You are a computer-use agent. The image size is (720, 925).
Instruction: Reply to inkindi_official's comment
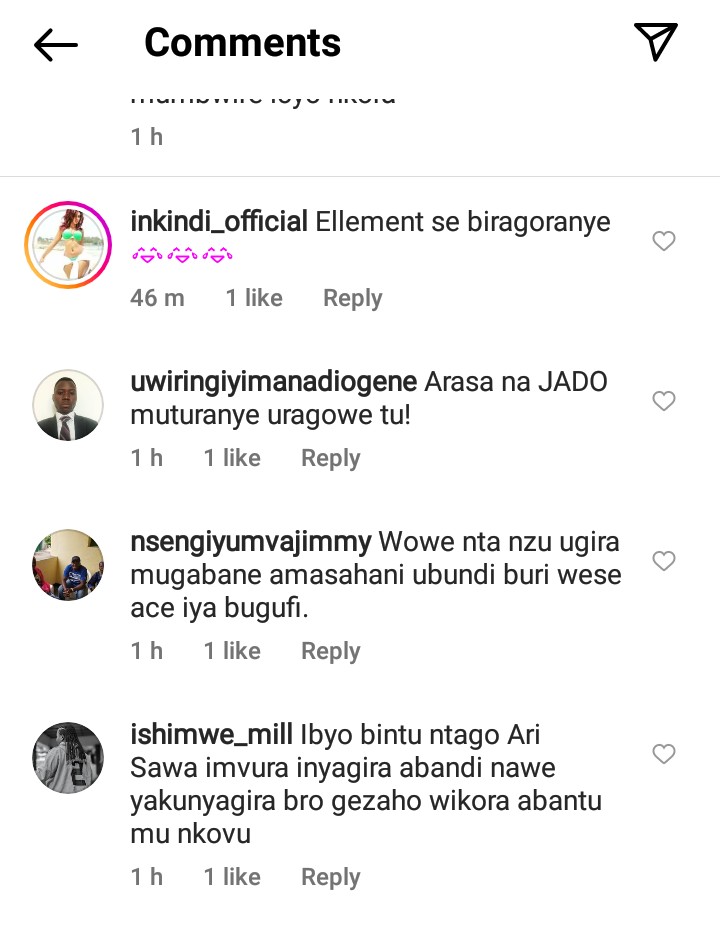pyautogui.click(x=352, y=298)
